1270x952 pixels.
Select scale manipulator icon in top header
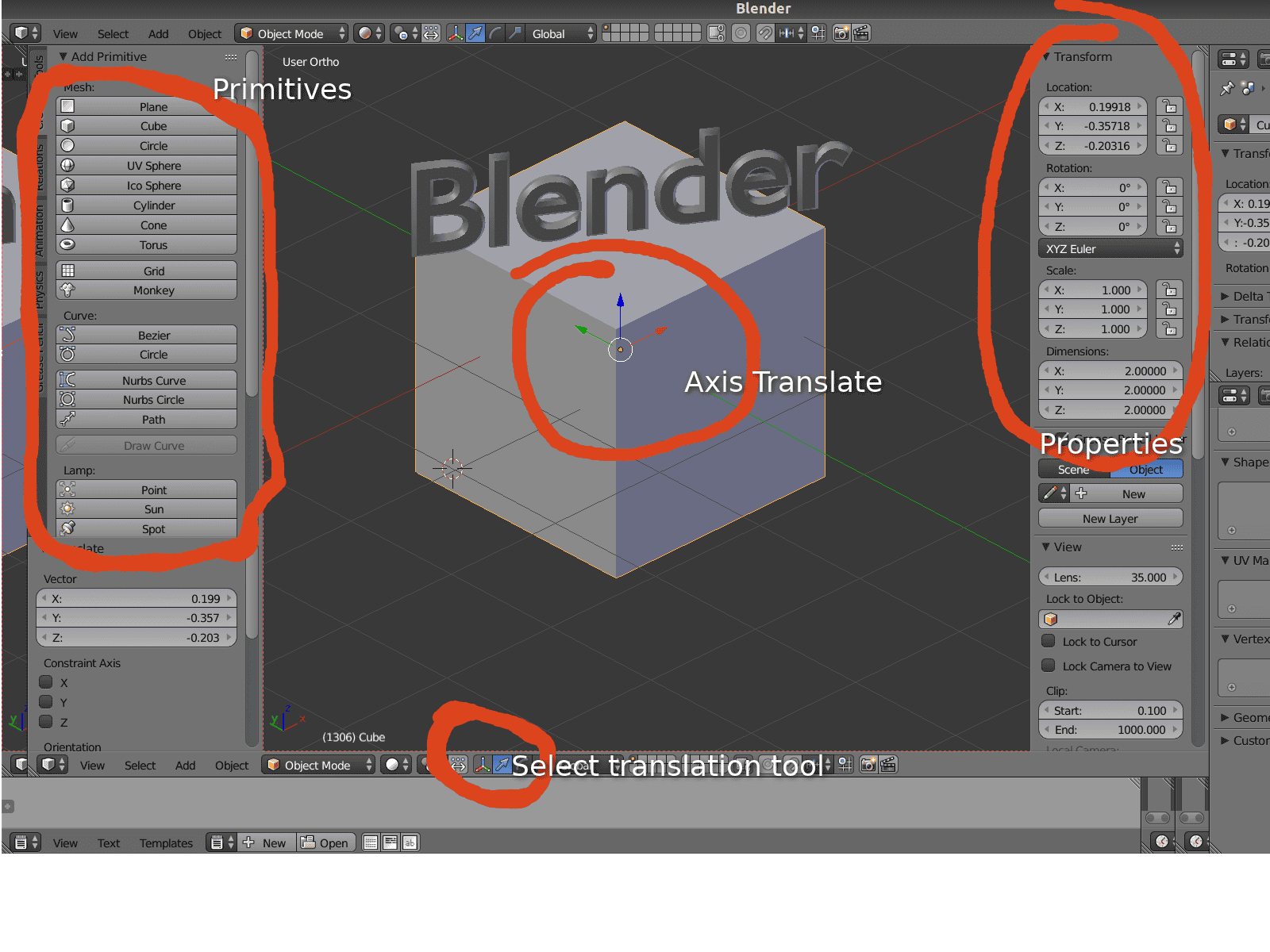coord(515,33)
